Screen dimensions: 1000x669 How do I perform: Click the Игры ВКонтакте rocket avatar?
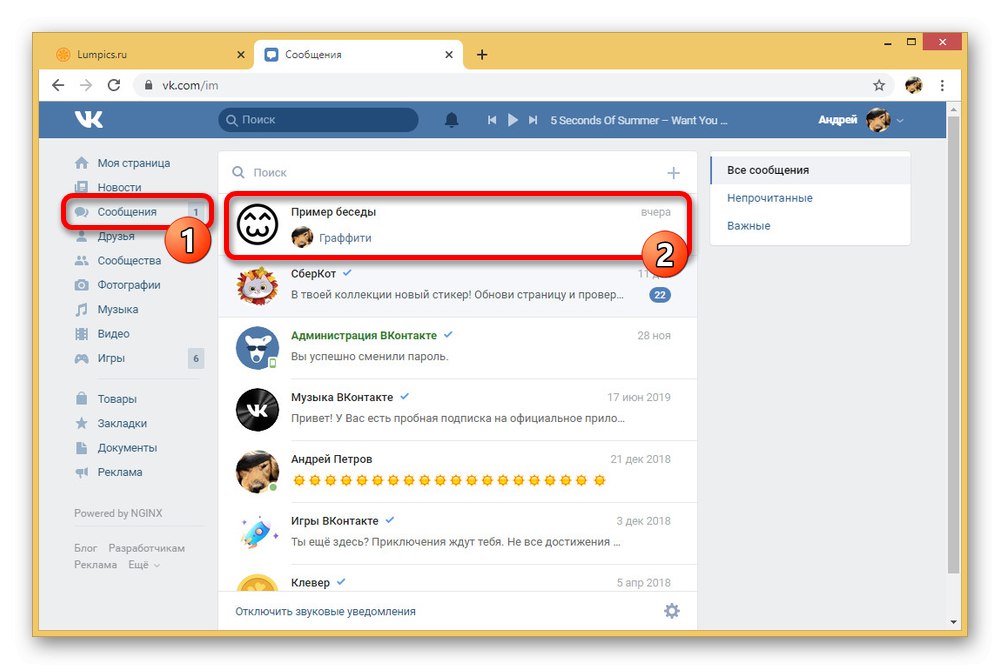pos(257,533)
